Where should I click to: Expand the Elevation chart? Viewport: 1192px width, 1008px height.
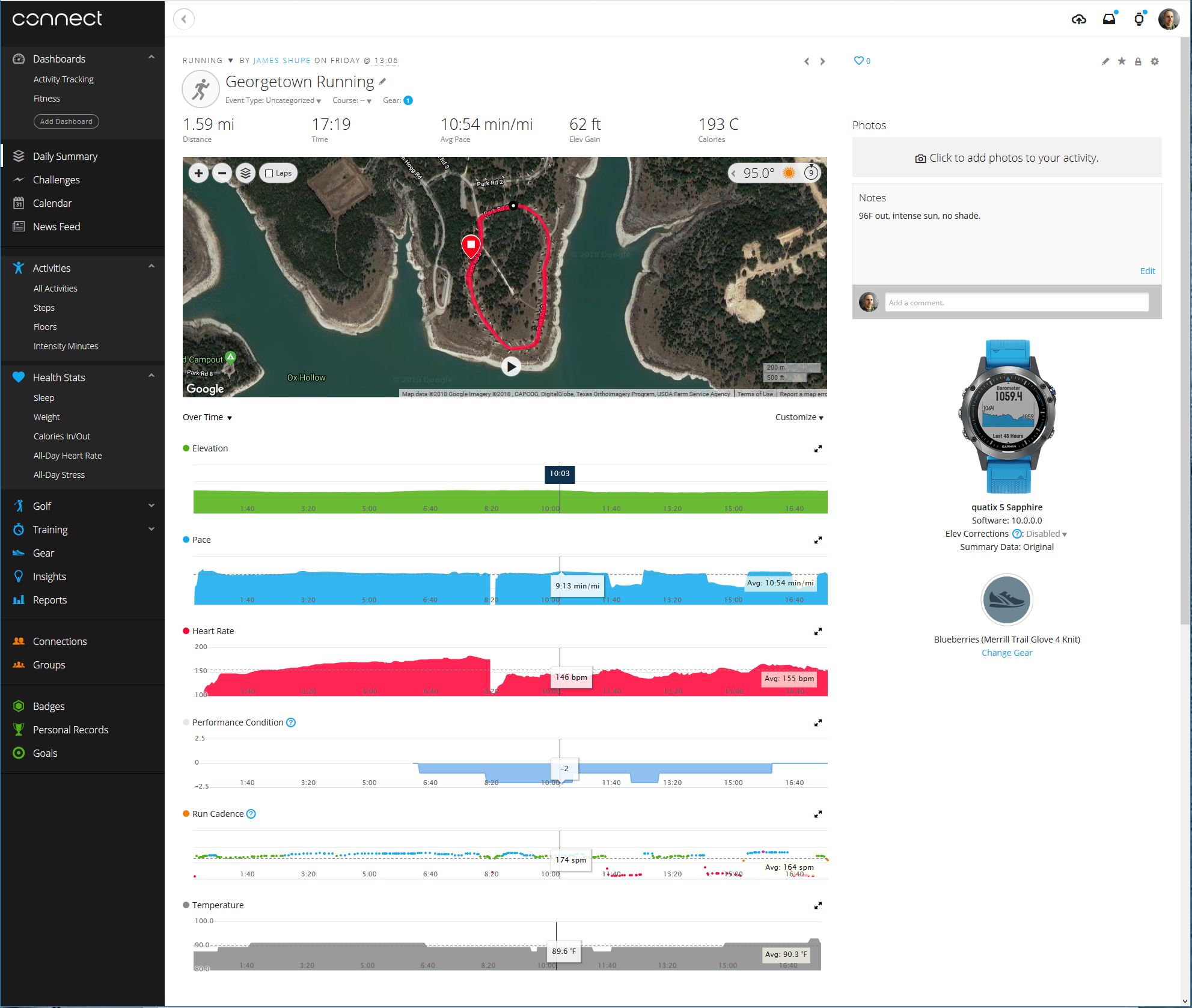(x=818, y=448)
